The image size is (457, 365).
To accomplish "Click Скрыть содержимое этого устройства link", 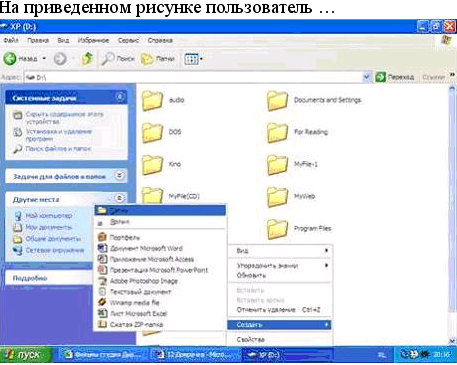I will (64, 118).
